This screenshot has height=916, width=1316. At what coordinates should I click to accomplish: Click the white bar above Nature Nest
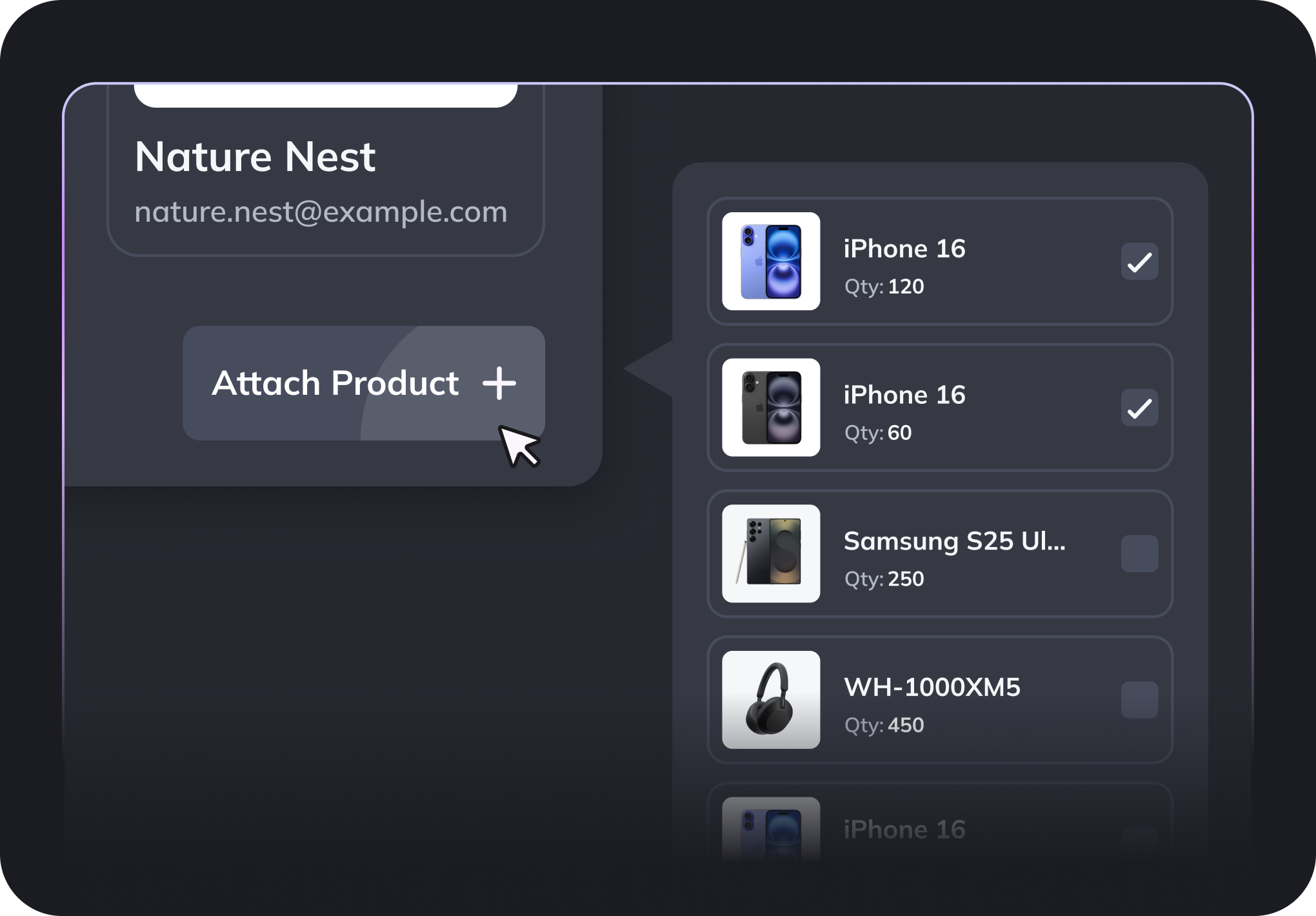[x=326, y=95]
